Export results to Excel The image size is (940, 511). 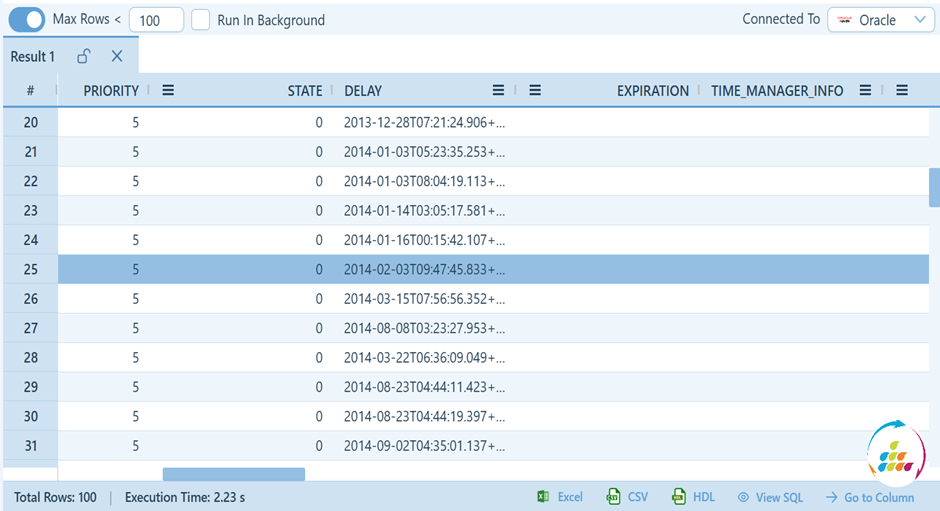(560, 497)
